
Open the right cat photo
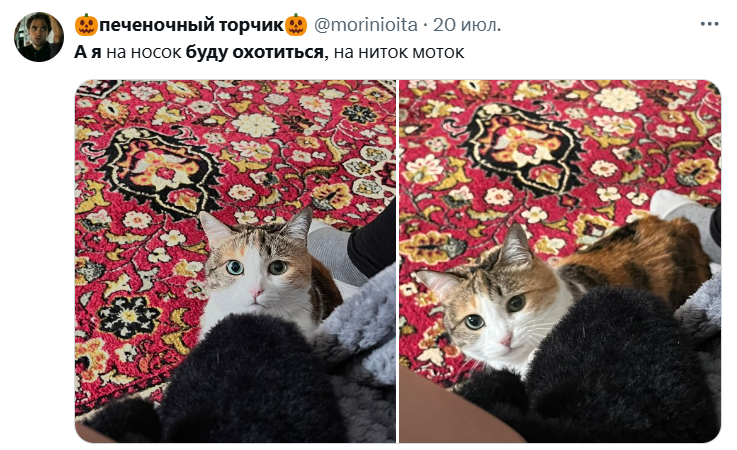tap(560, 261)
